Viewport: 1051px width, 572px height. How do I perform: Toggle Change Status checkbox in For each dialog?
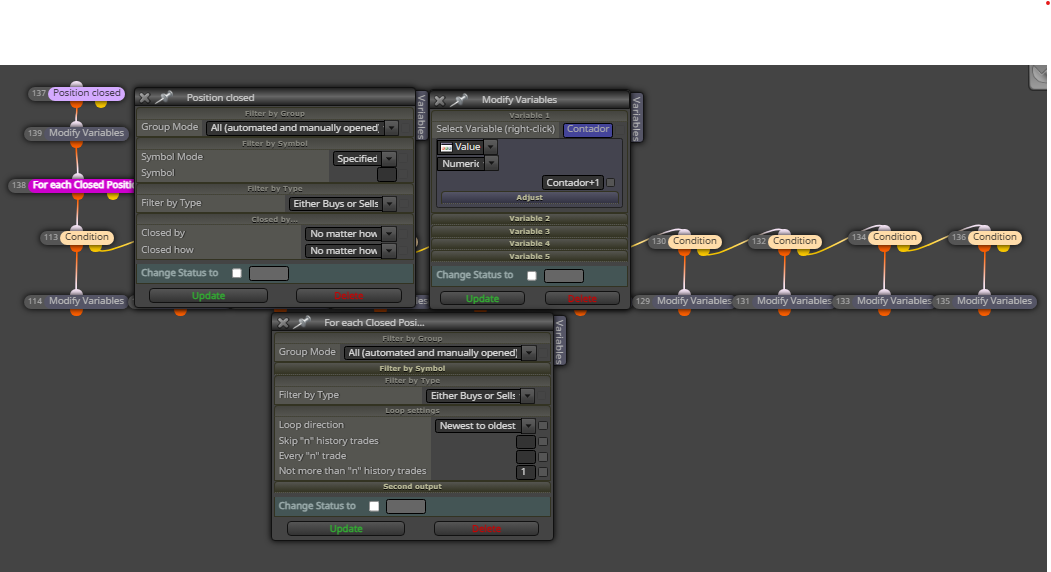pos(374,506)
